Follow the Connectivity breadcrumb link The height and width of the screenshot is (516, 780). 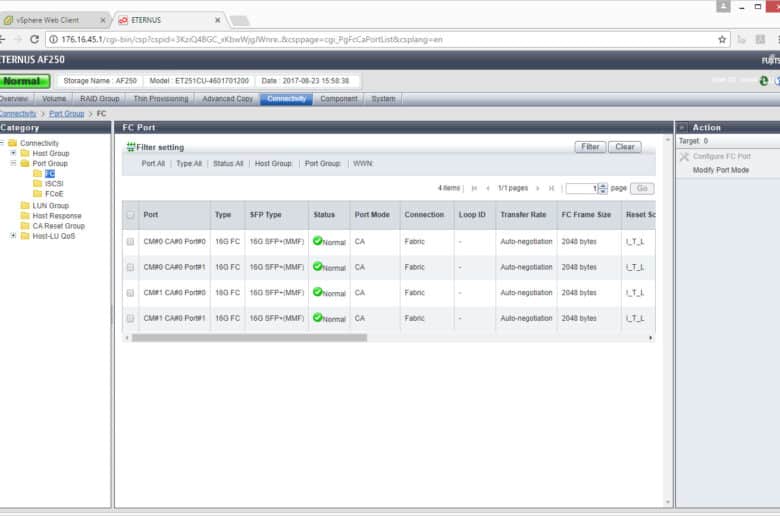[x=18, y=114]
